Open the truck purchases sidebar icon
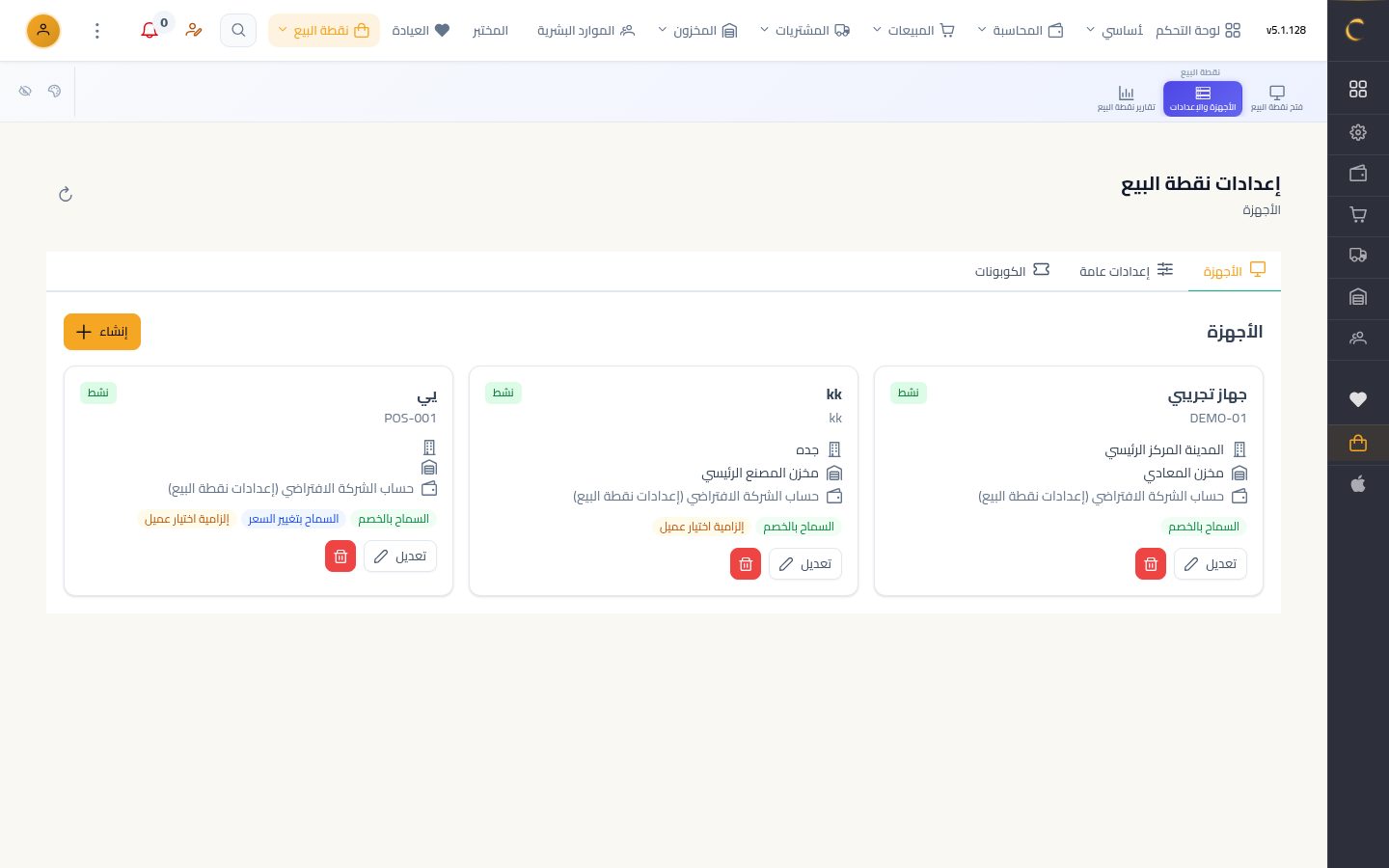 tap(1358, 256)
